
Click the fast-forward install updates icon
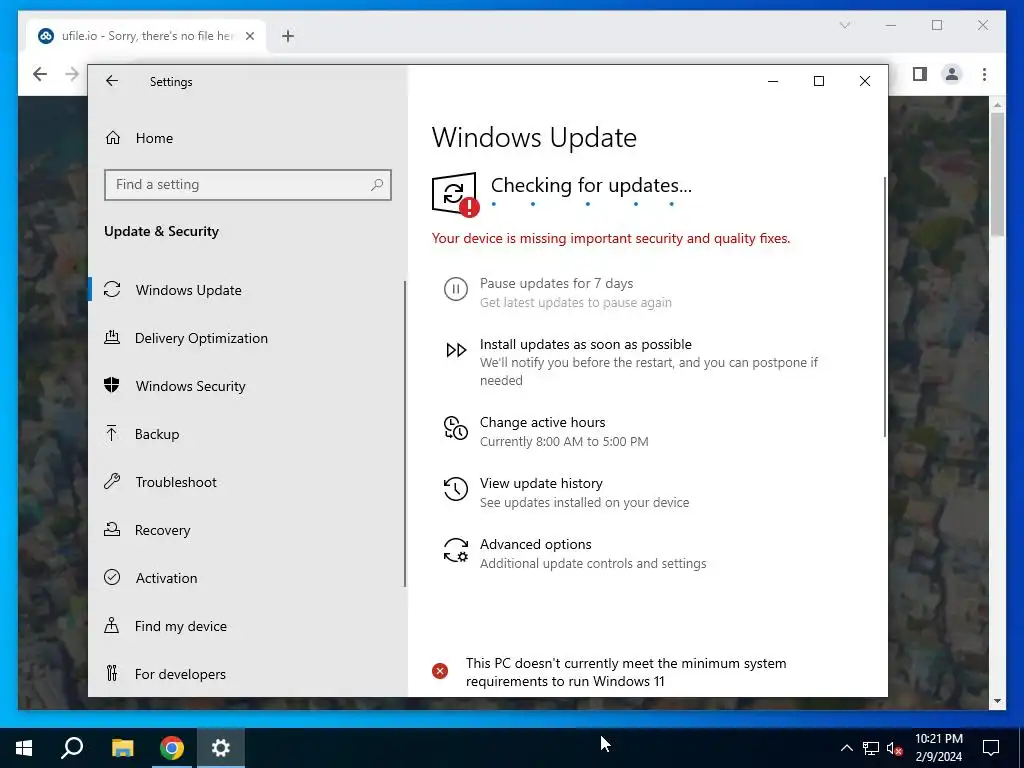click(x=456, y=350)
